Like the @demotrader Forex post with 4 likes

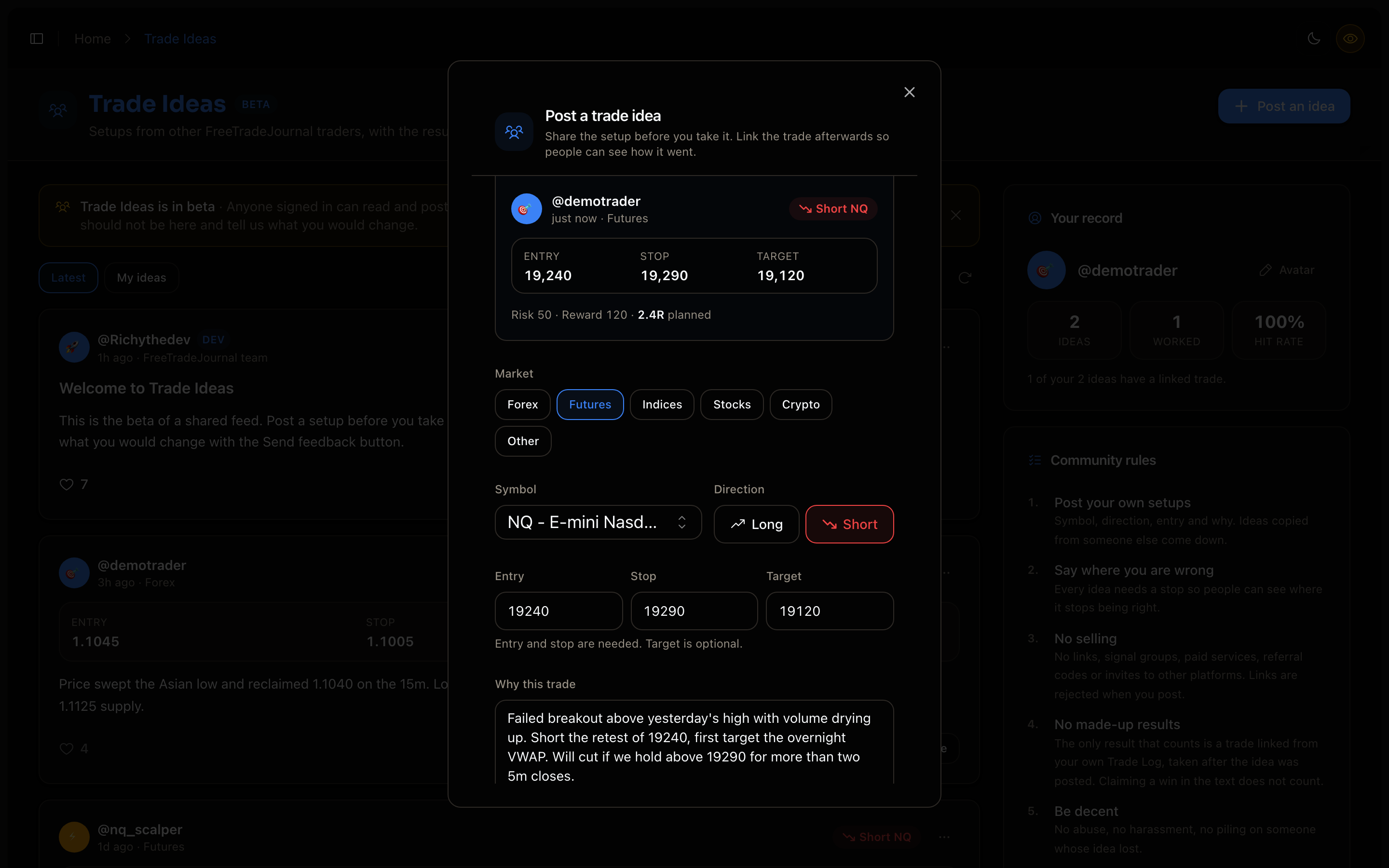[67, 748]
